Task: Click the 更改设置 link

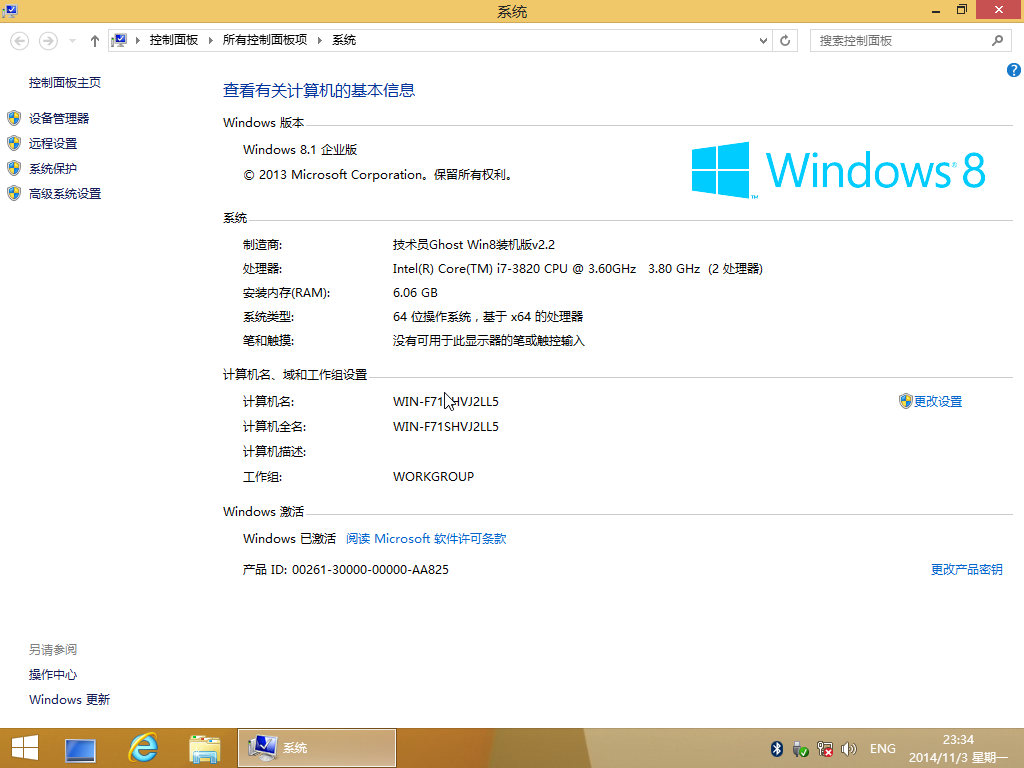Action: [x=938, y=402]
